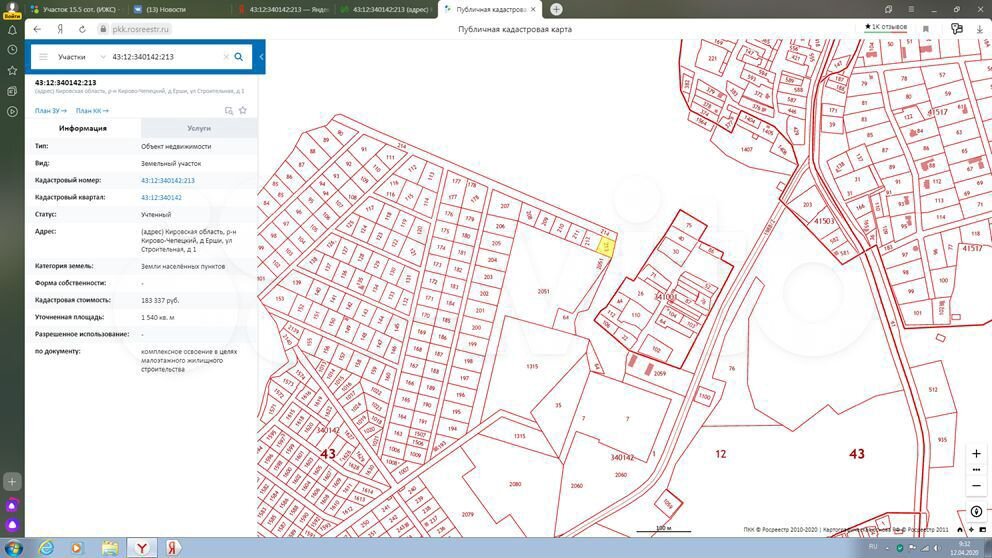Click the highlighted yellow parcel on map
The height and width of the screenshot is (558, 992).
coord(605,244)
